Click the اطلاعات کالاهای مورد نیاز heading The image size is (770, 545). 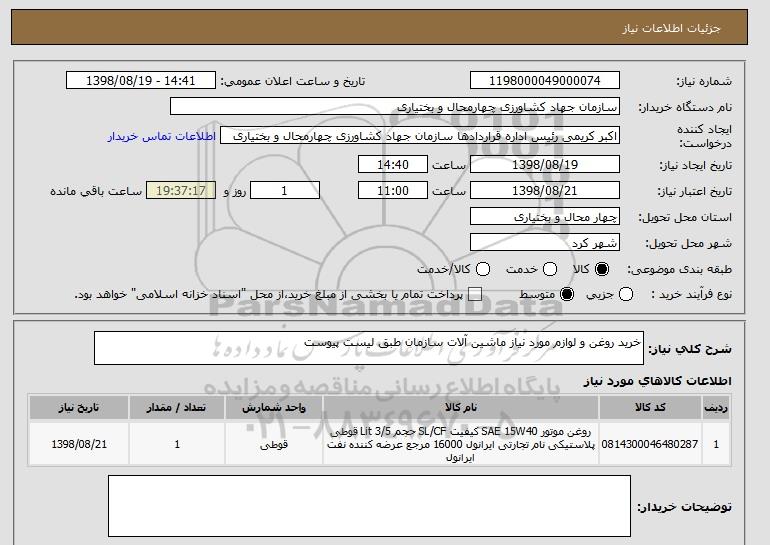(658, 381)
